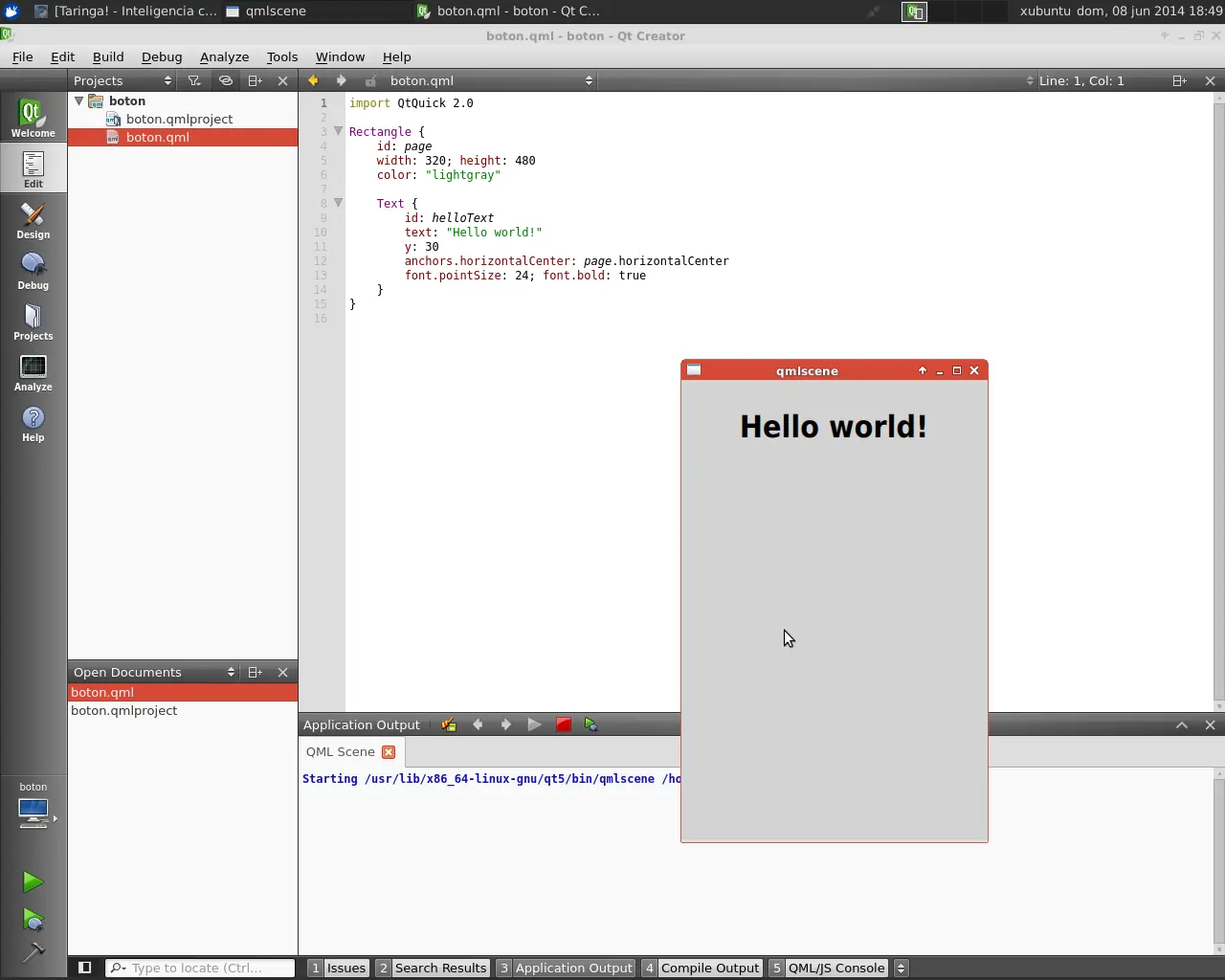The image size is (1225, 980).
Task: Switch to Debug mode in sidebar
Action: [33, 271]
